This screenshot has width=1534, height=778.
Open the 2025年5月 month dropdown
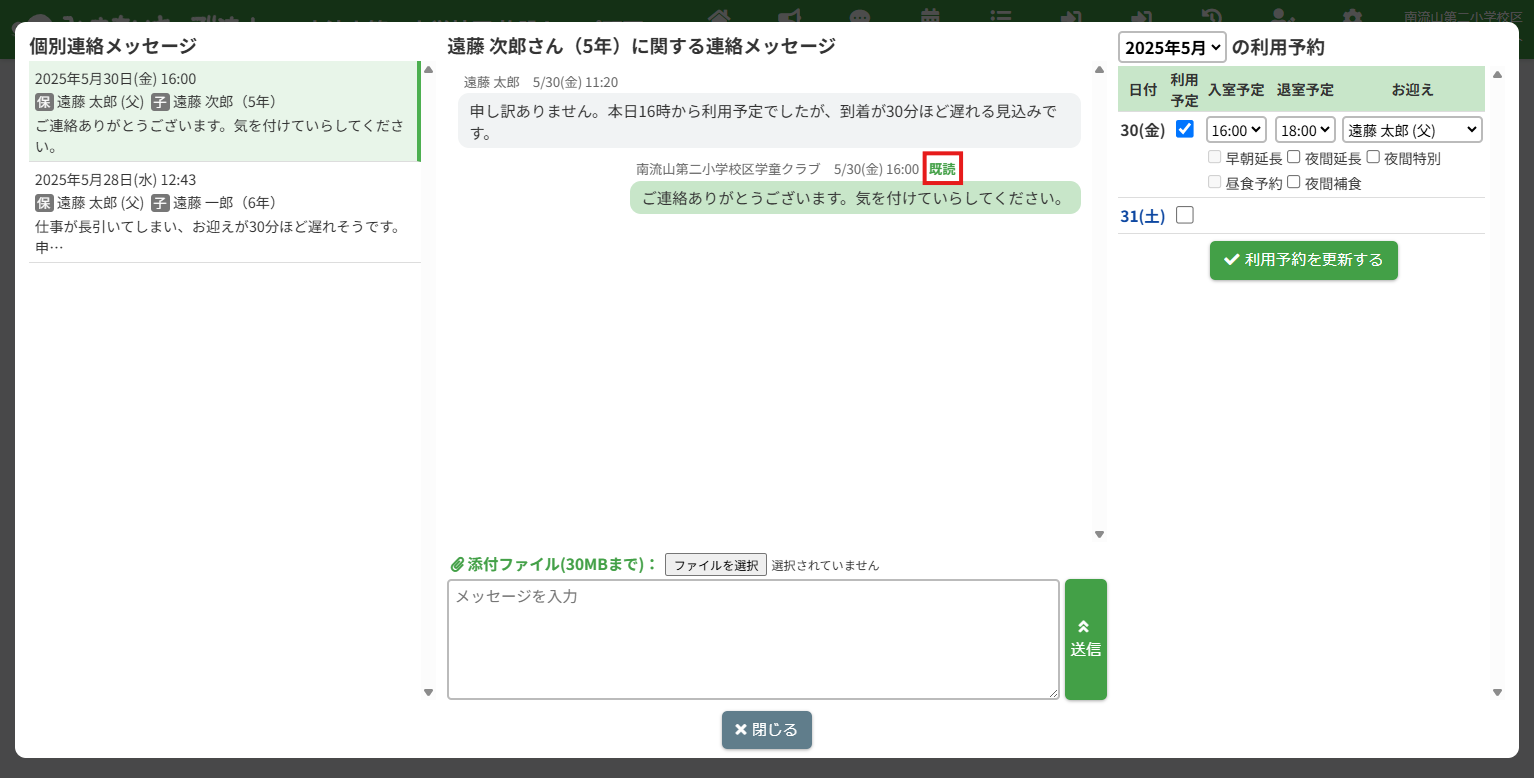(x=1171, y=47)
